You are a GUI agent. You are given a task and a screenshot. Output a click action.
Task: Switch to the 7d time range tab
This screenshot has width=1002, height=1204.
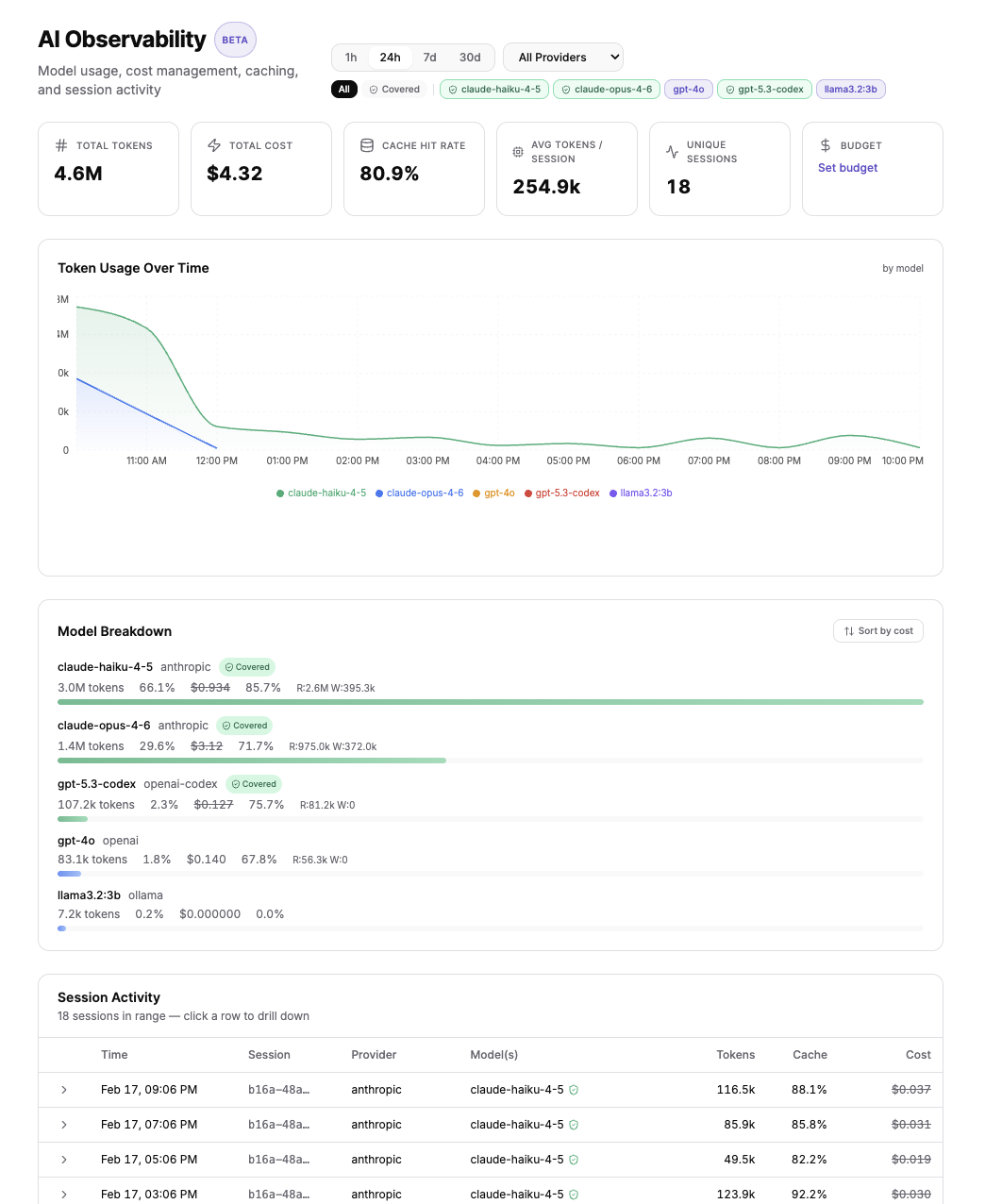[429, 57]
